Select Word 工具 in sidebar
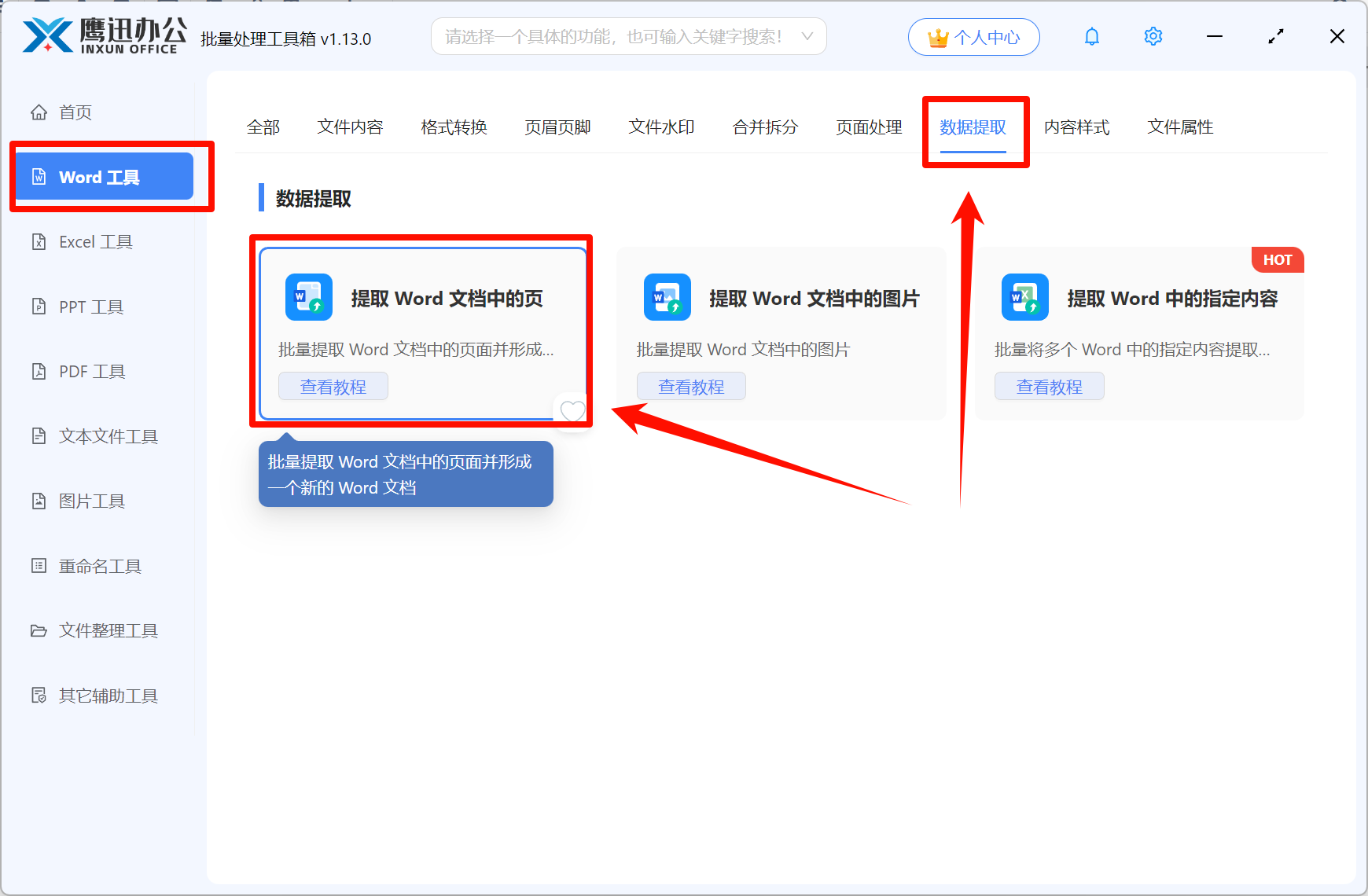This screenshot has width=1368, height=896. tap(104, 177)
